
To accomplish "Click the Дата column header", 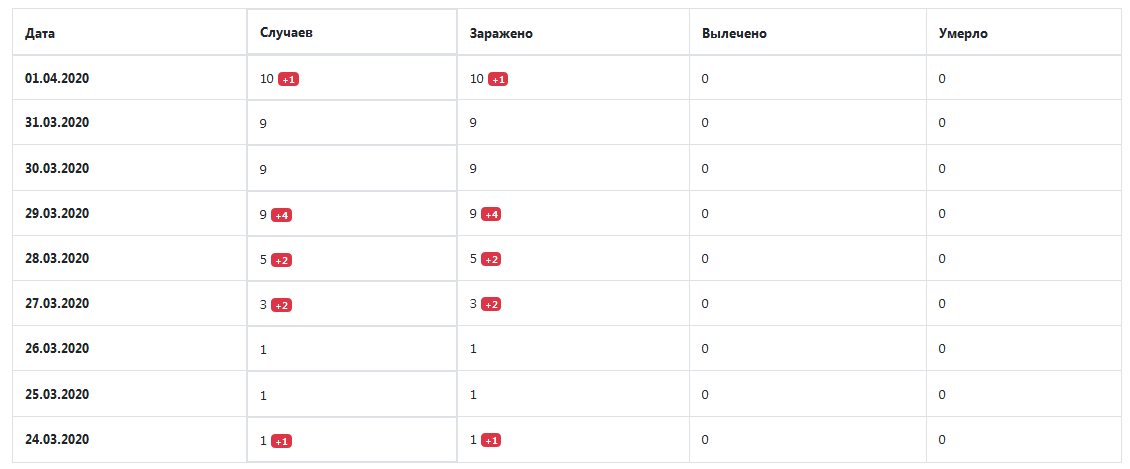I will [40, 34].
